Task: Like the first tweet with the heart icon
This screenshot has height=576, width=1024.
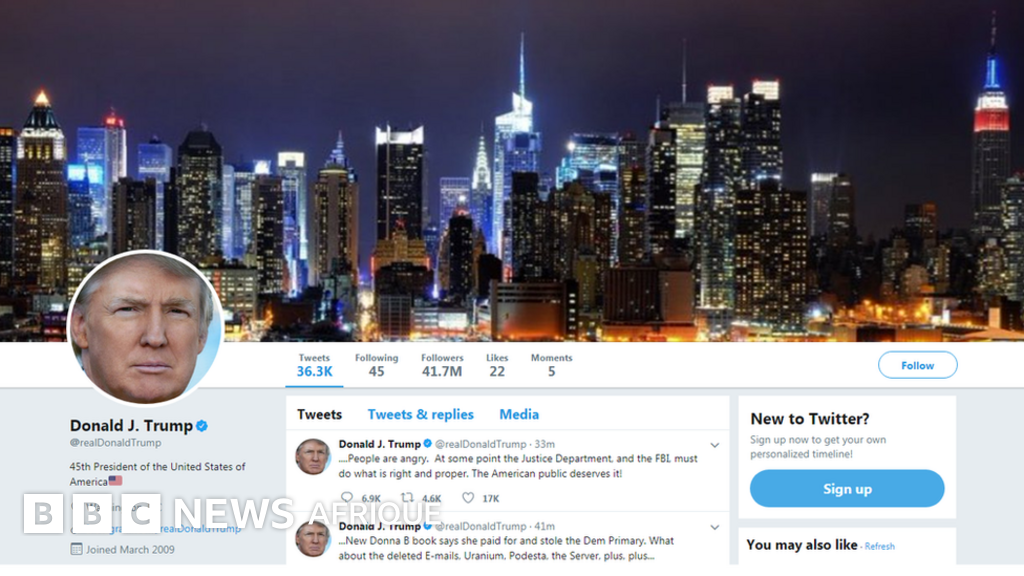Action: (x=468, y=498)
